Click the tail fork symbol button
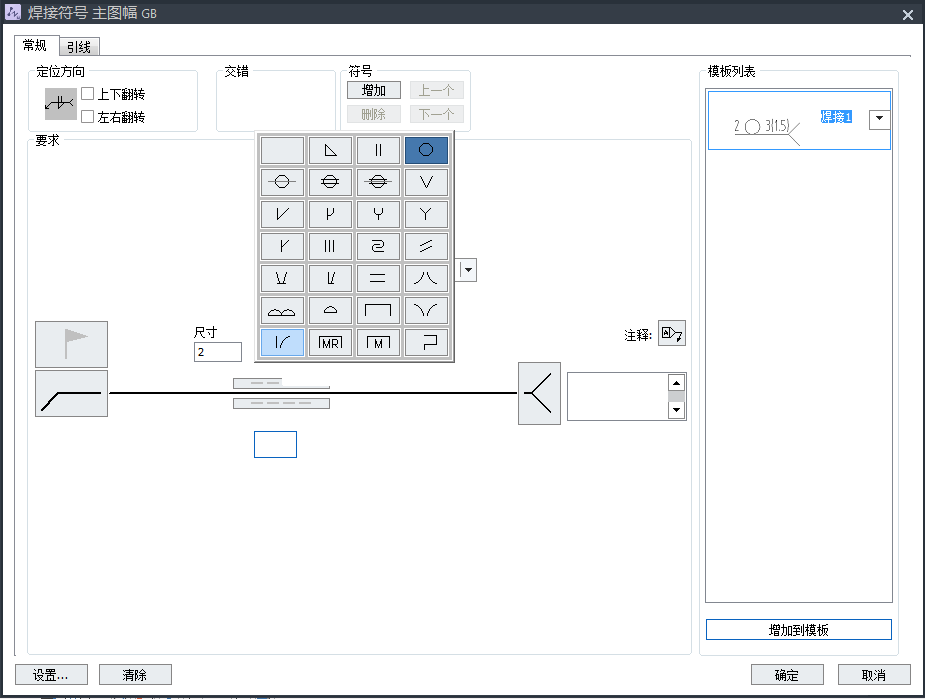Screen dimensions: 925x699 pyautogui.click(x=539, y=393)
